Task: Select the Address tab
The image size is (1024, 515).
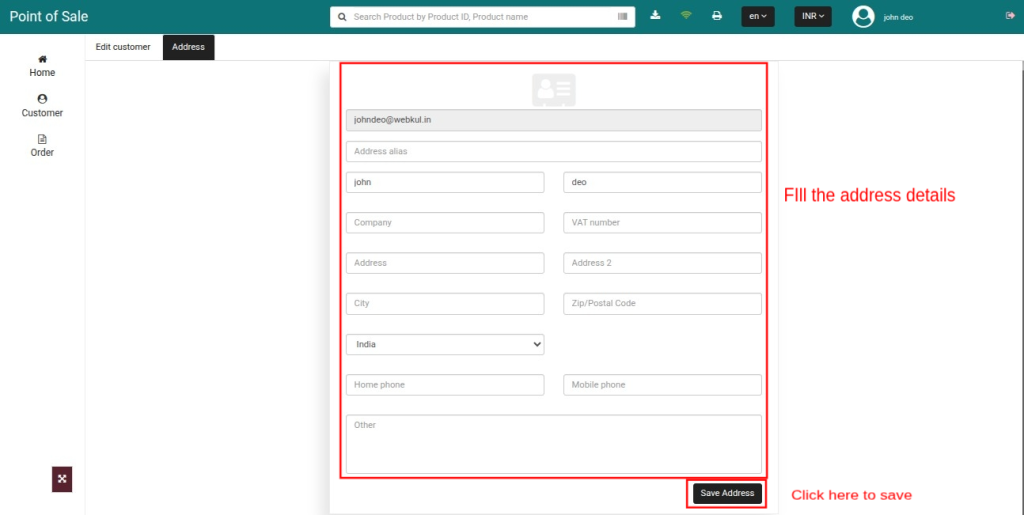Action: (188, 47)
